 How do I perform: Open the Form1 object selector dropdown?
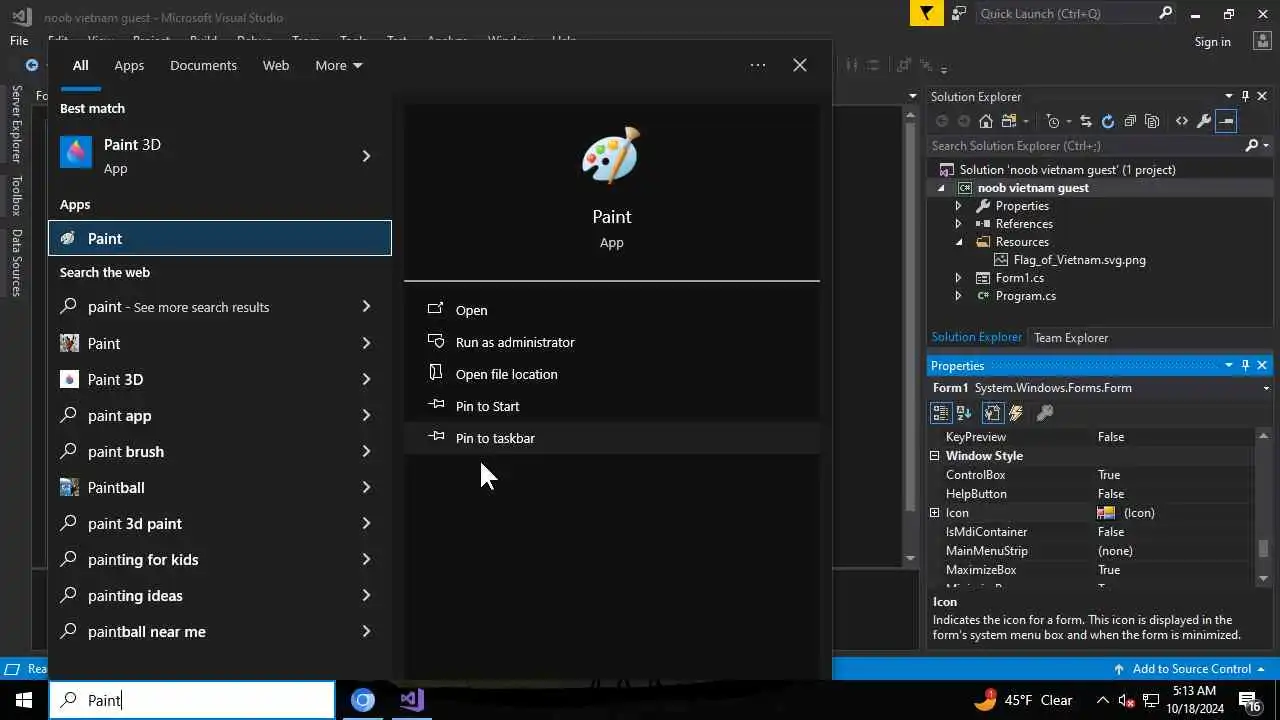point(1266,388)
